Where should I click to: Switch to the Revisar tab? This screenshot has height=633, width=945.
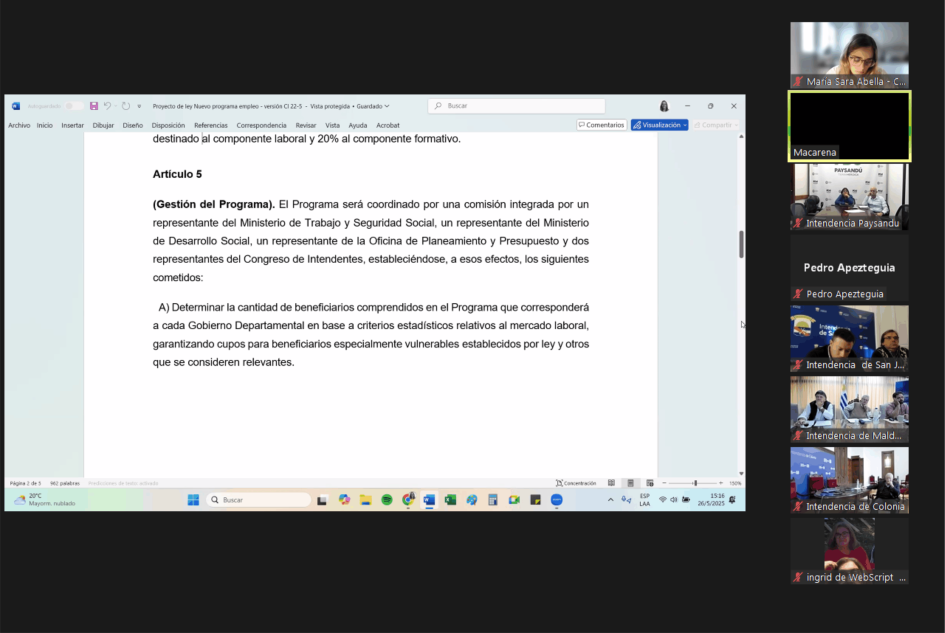[x=306, y=125]
